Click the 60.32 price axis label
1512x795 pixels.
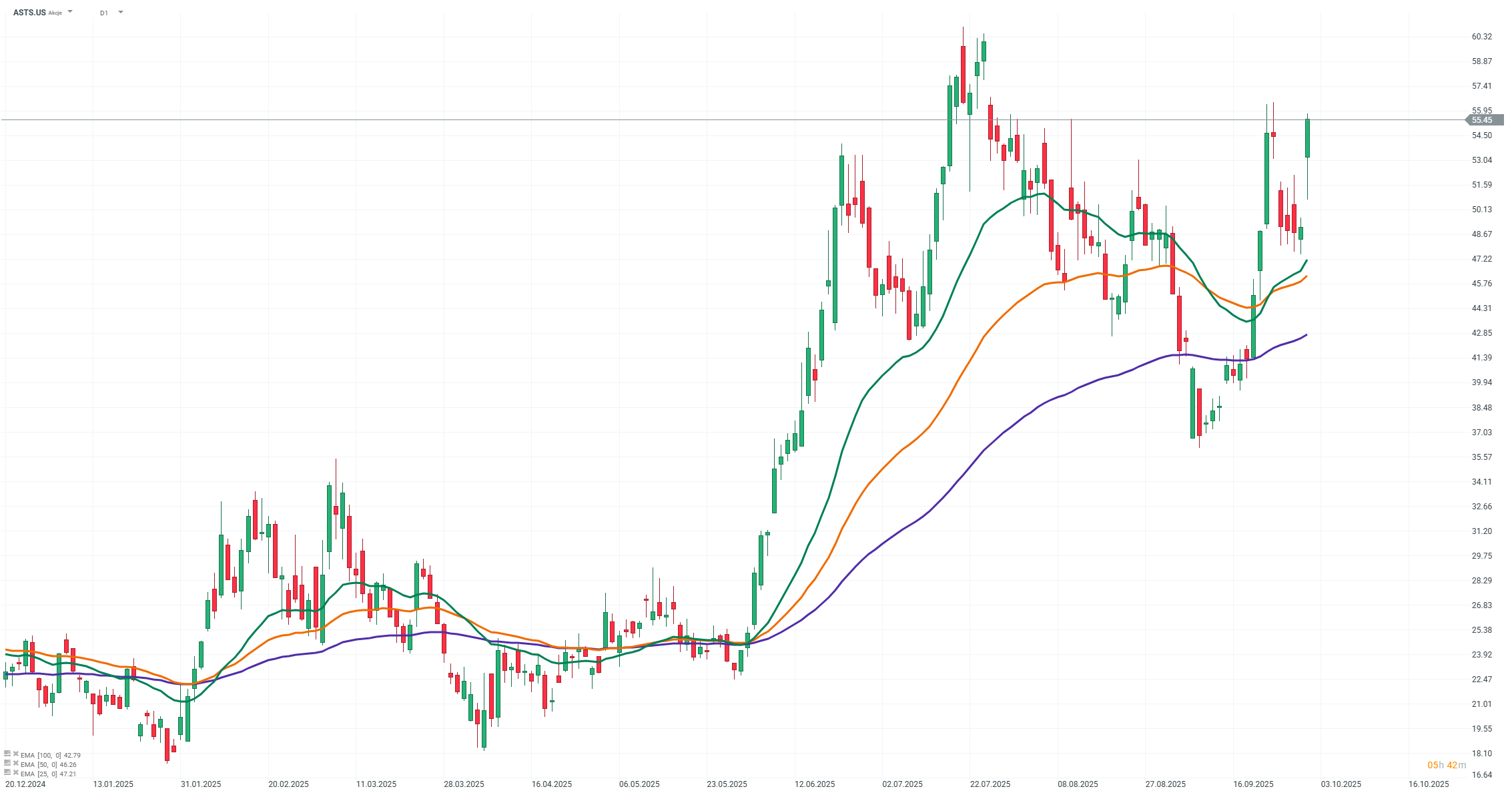point(1481,37)
